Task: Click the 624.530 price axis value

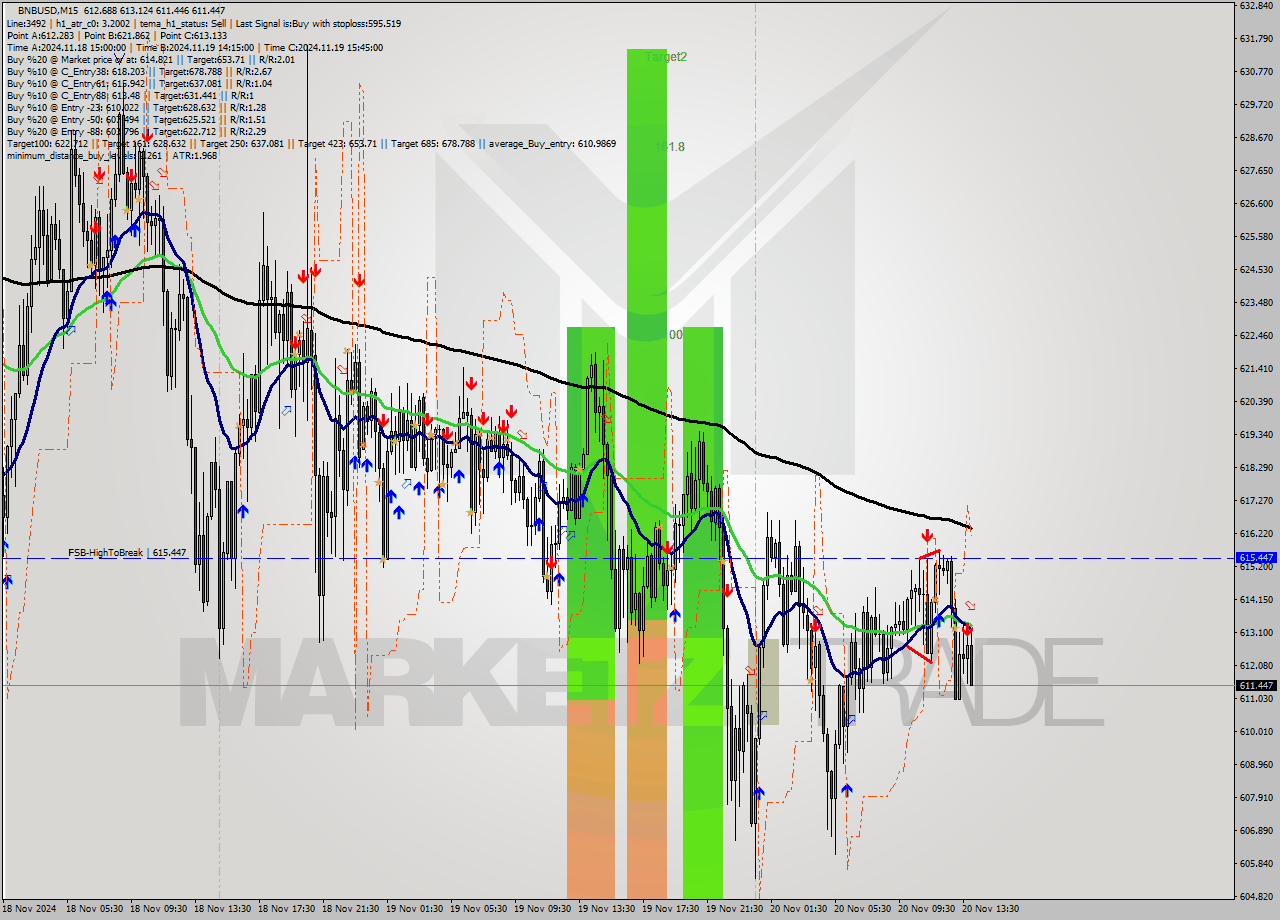Action: (x=1255, y=269)
